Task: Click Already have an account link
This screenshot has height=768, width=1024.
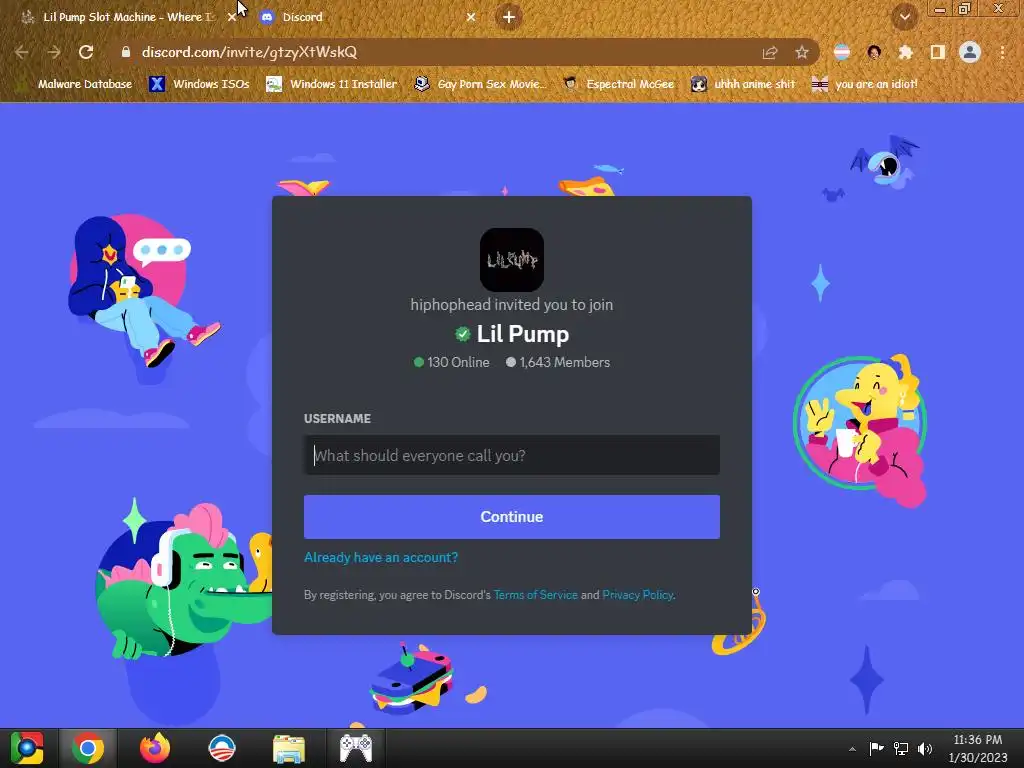Action: [x=381, y=557]
